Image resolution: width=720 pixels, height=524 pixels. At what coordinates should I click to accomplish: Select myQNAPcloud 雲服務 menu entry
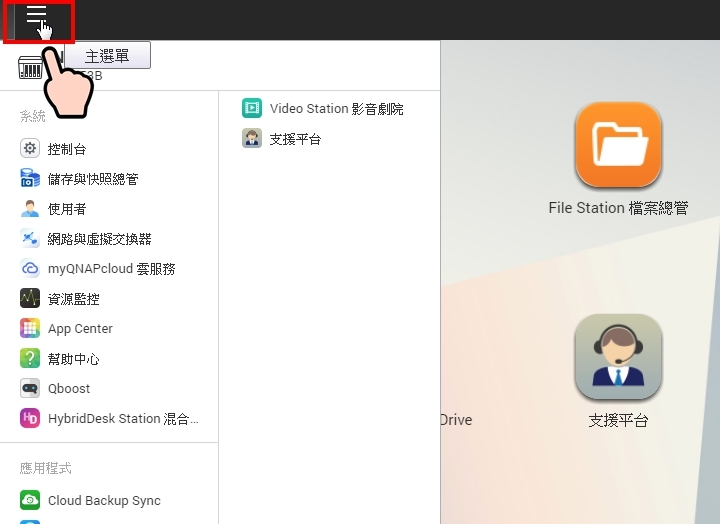click(112, 269)
